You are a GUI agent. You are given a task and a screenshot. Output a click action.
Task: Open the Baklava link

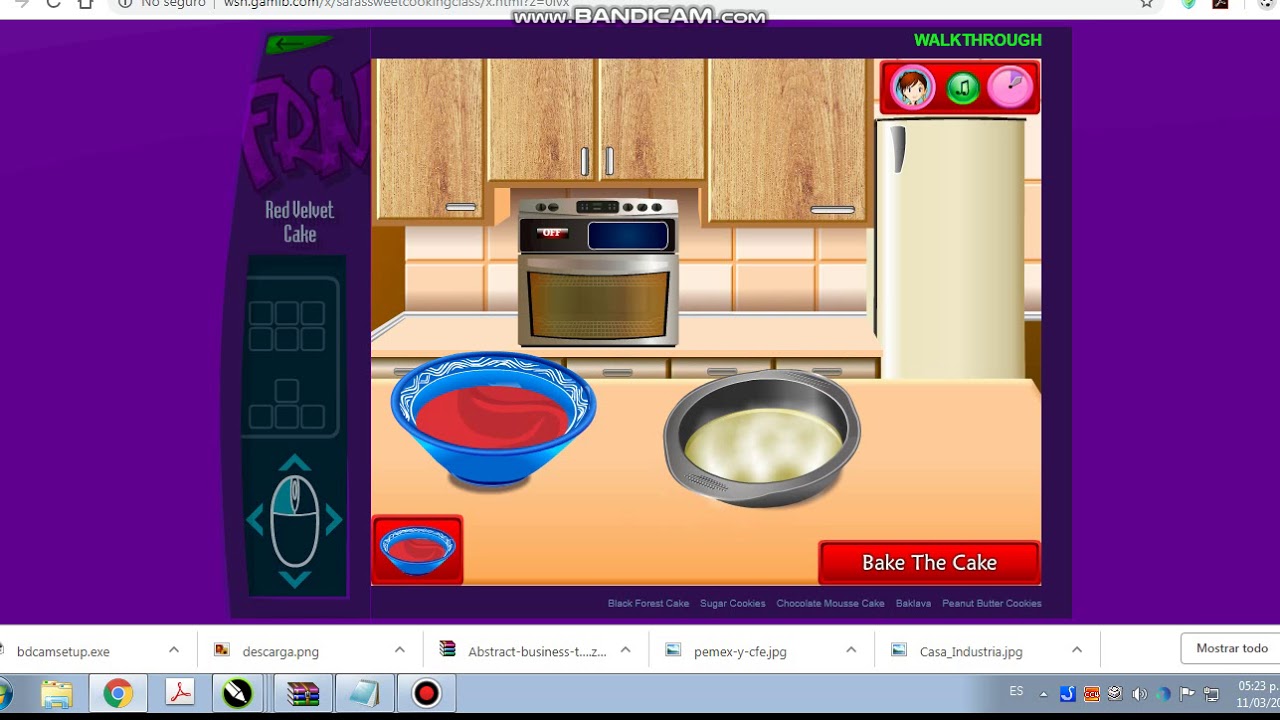click(x=913, y=603)
